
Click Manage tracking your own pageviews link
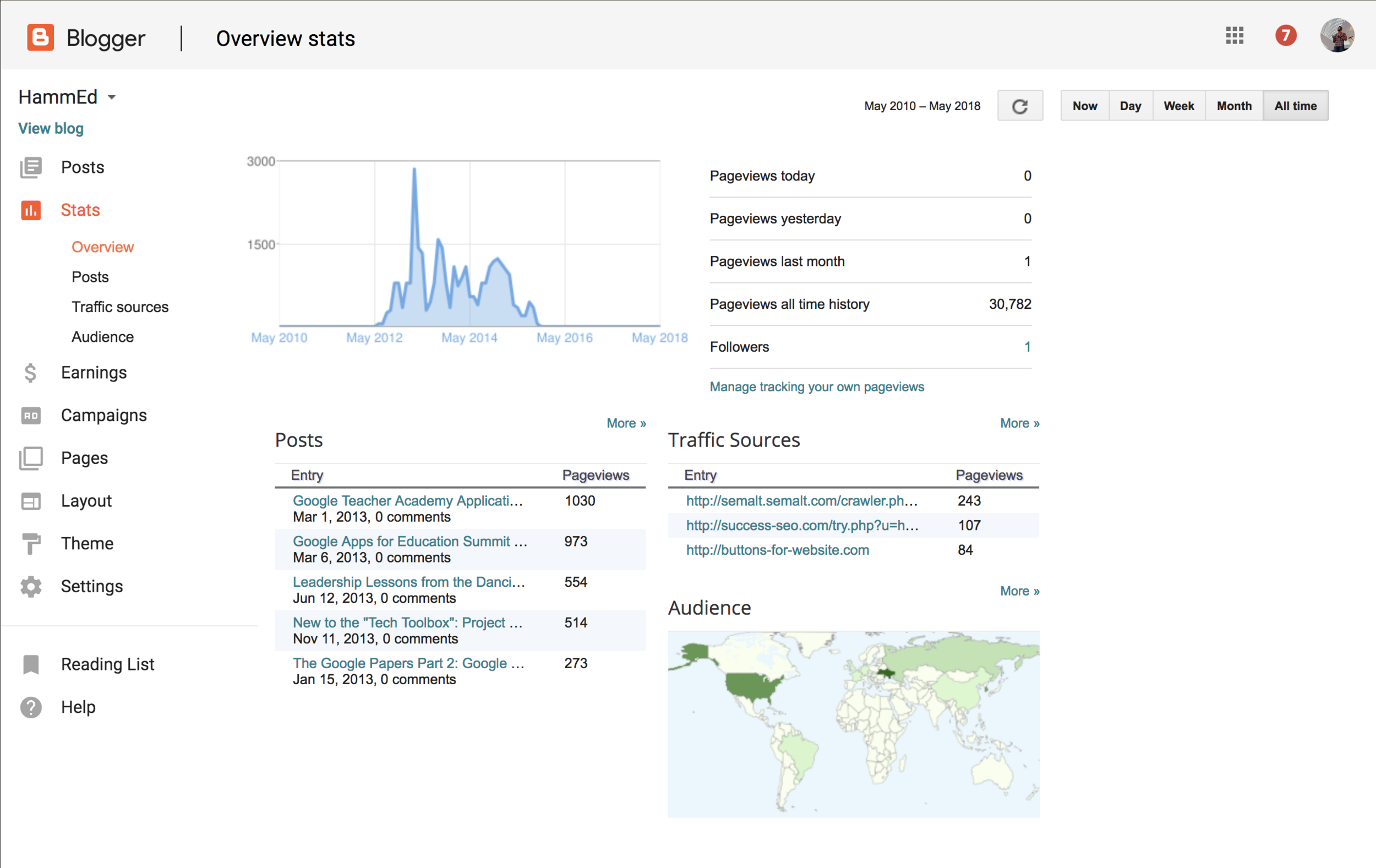point(817,387)
